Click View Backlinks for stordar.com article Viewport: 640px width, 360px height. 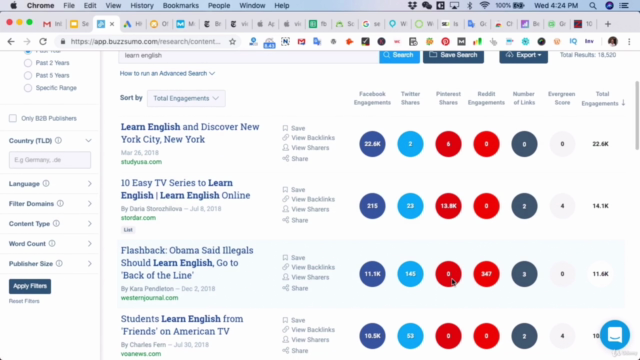tap(309, 199)
